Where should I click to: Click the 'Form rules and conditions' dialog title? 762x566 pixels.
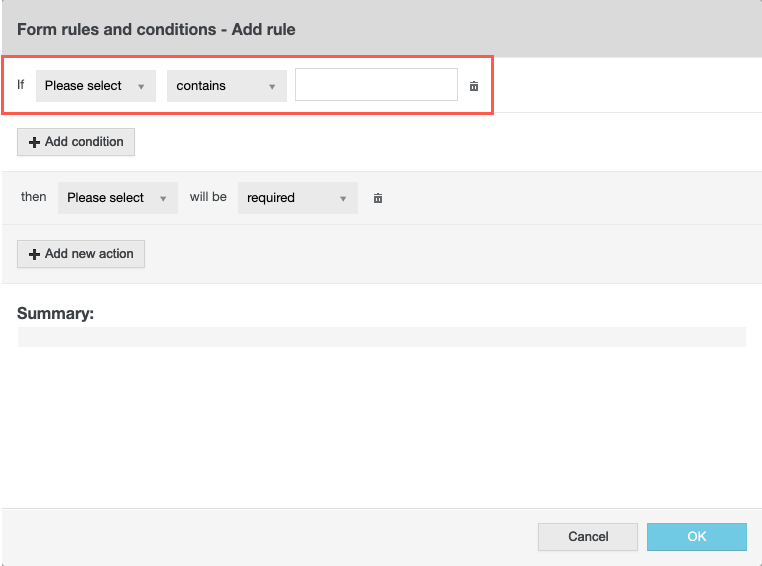(156, 29)
